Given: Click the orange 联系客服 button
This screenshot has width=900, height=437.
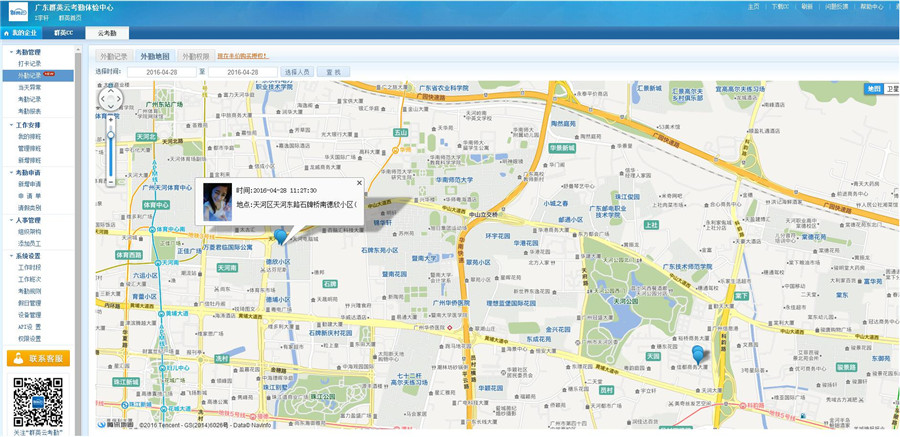Looking at the screenshot, I should pyautogui.click(x=38, y=358).
